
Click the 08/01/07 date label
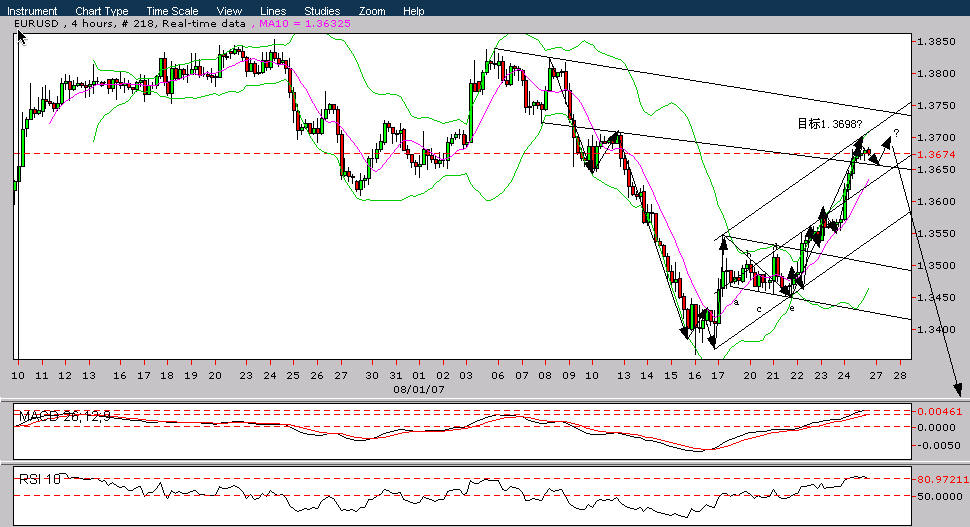coord(419,390)
